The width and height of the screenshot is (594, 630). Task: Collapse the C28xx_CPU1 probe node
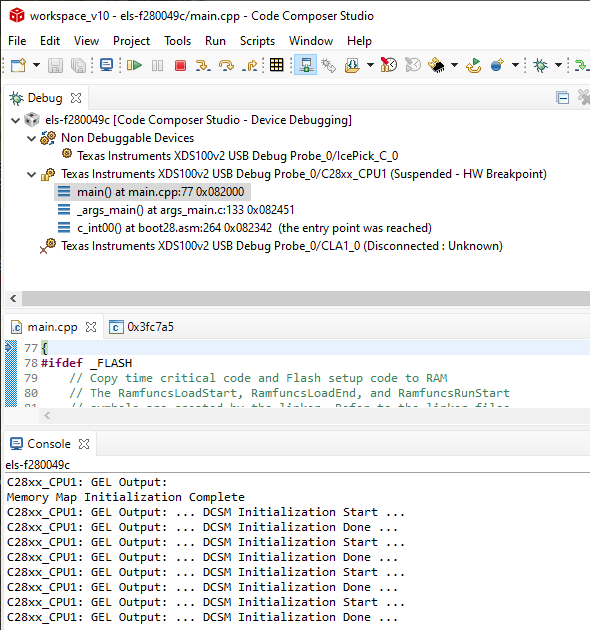[32, 174]
